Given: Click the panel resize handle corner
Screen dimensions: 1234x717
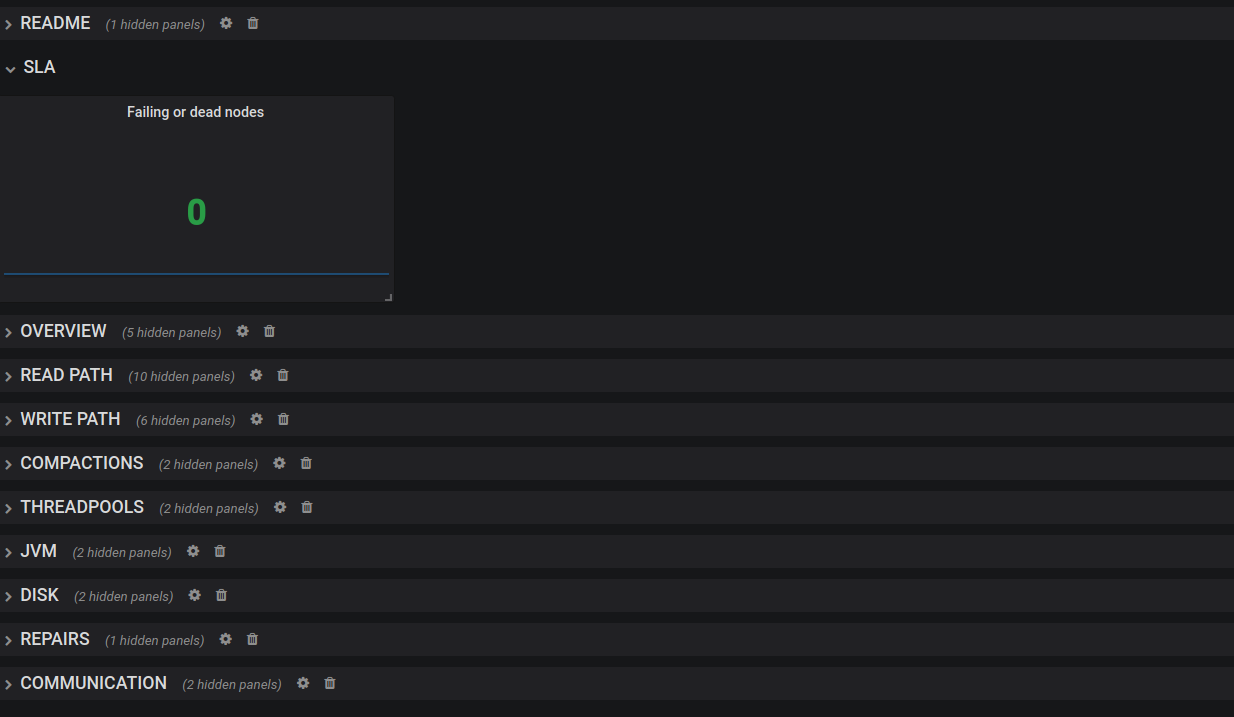Looking at the screenshot, I should pyautogui.click(x=388, y=297).
